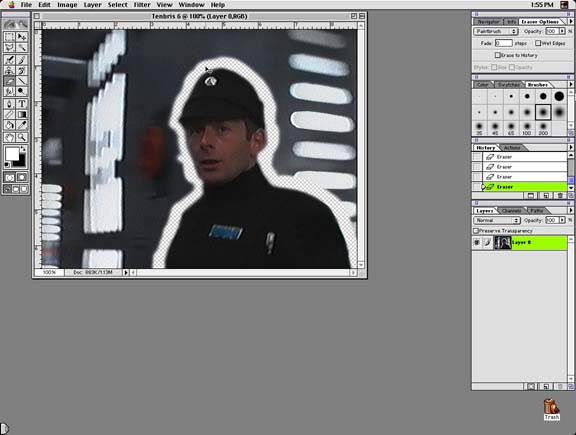Select the Eraser tool in toolbox
Image resolution: width=576 pixels, height=435 pixels.
pyautogui.click(x=10, y=81)
